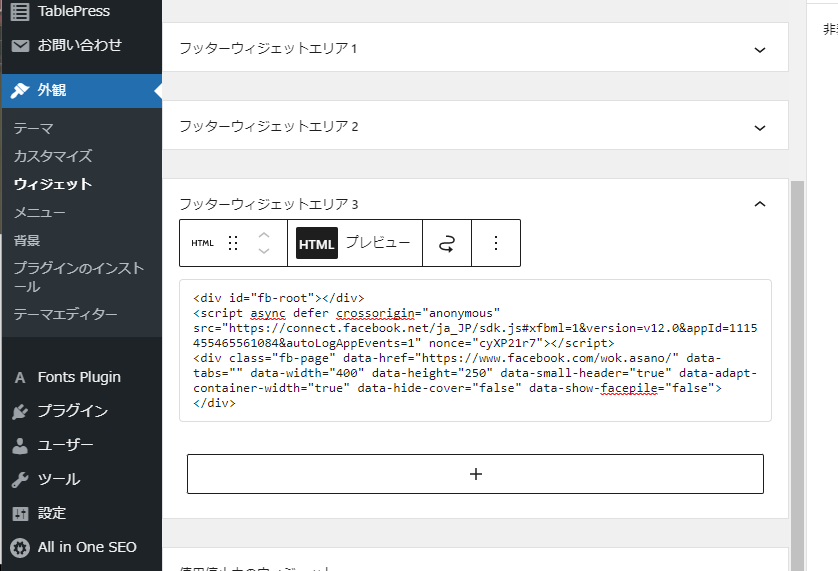Screen dimensions: 838x571
Task: Expand フッターウィジェットエリア 1 chevron
Action: [x=759, y=50]
